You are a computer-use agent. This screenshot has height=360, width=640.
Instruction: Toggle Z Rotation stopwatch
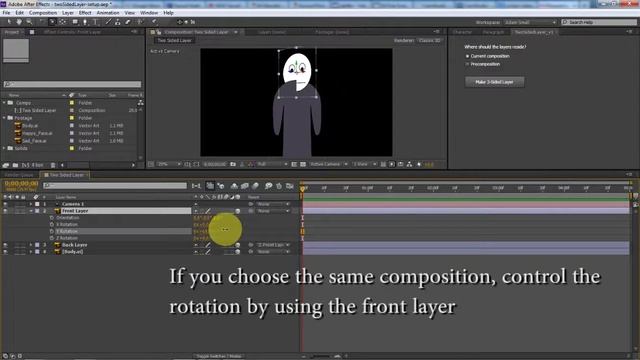52,238
